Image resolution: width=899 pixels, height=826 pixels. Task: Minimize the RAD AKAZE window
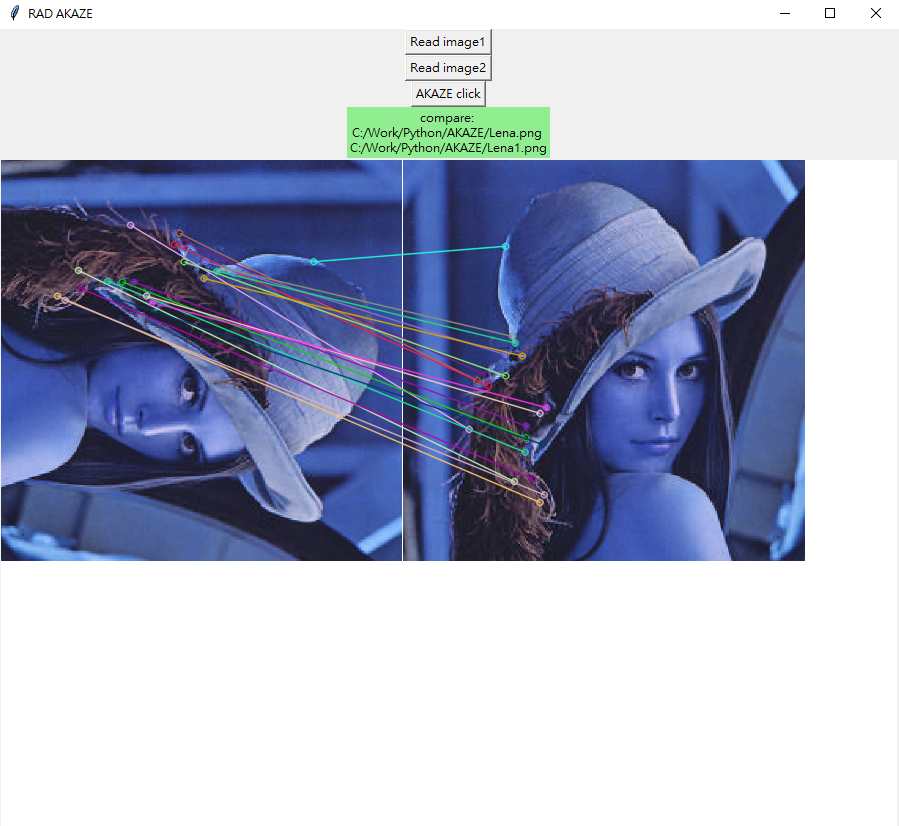784,13
